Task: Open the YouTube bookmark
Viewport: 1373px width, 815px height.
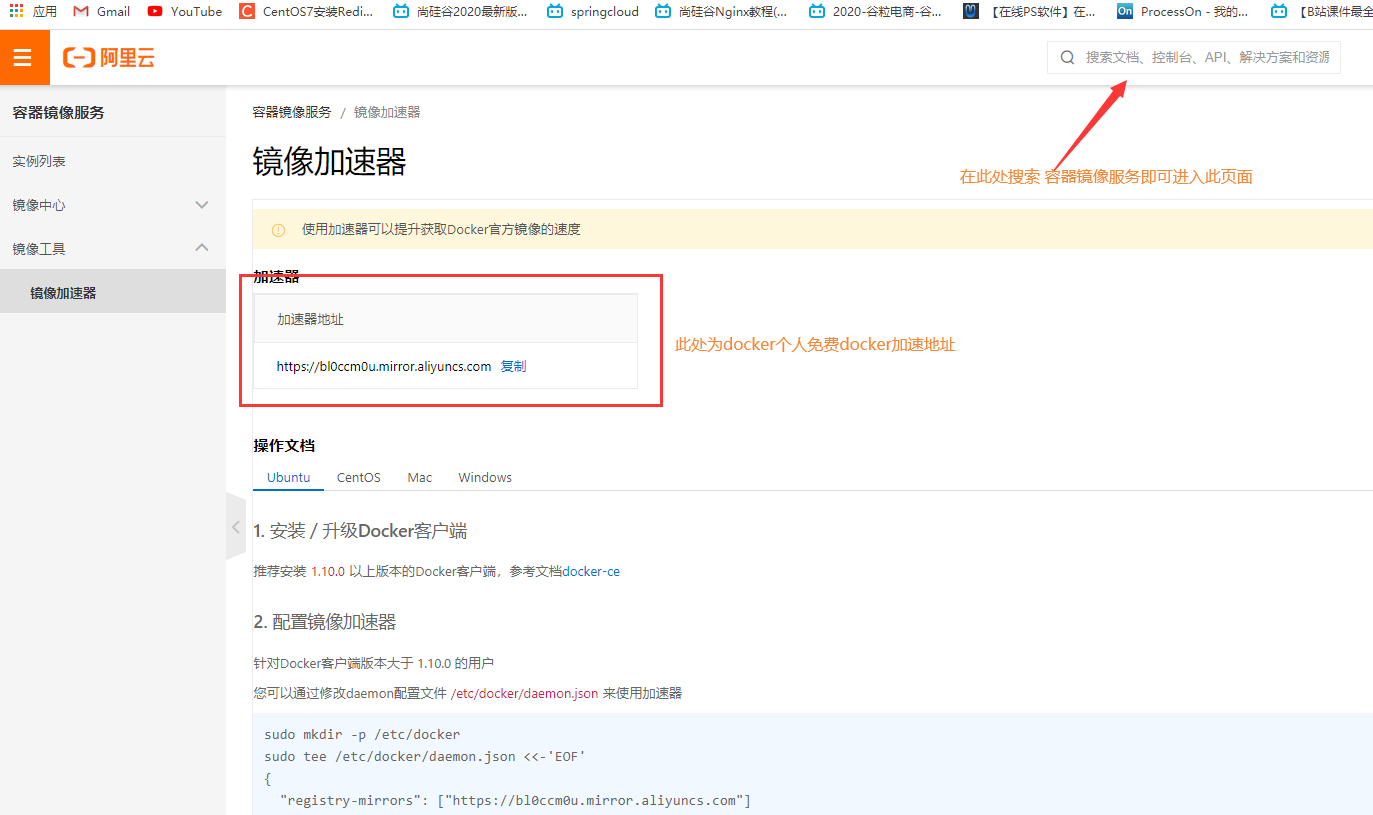Action: 185,11
